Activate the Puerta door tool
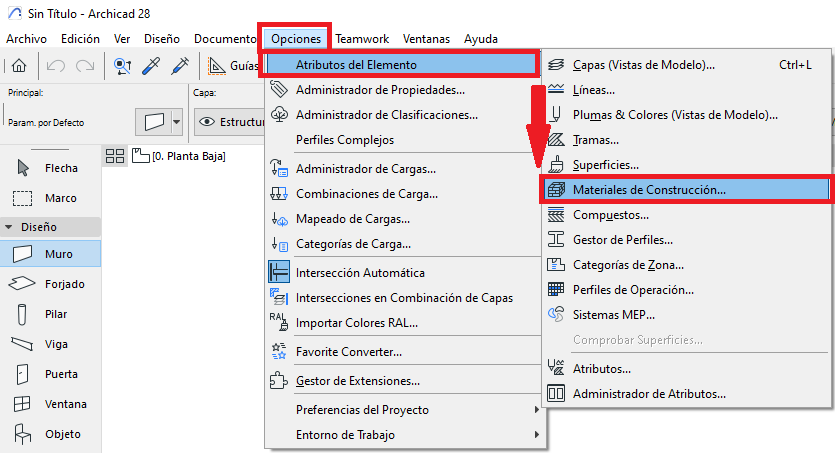Viewport: 835px width, 453px height. click(x=50, y=374)
